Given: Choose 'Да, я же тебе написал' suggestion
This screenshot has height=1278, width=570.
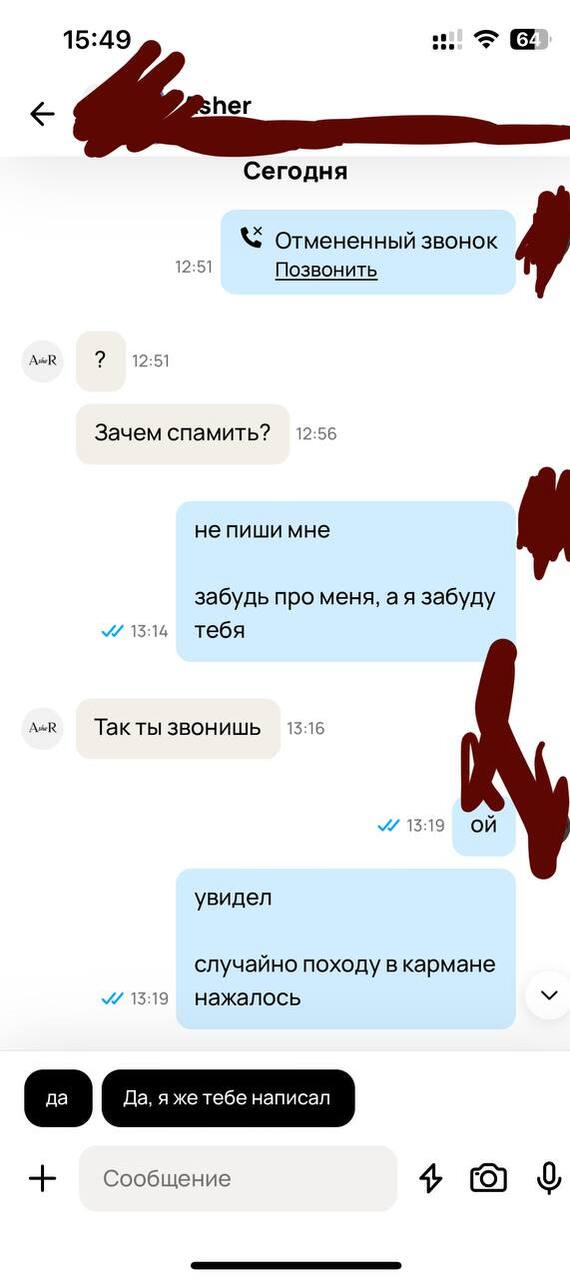Looking at the screenshot, I should (x=228, y=1098).
